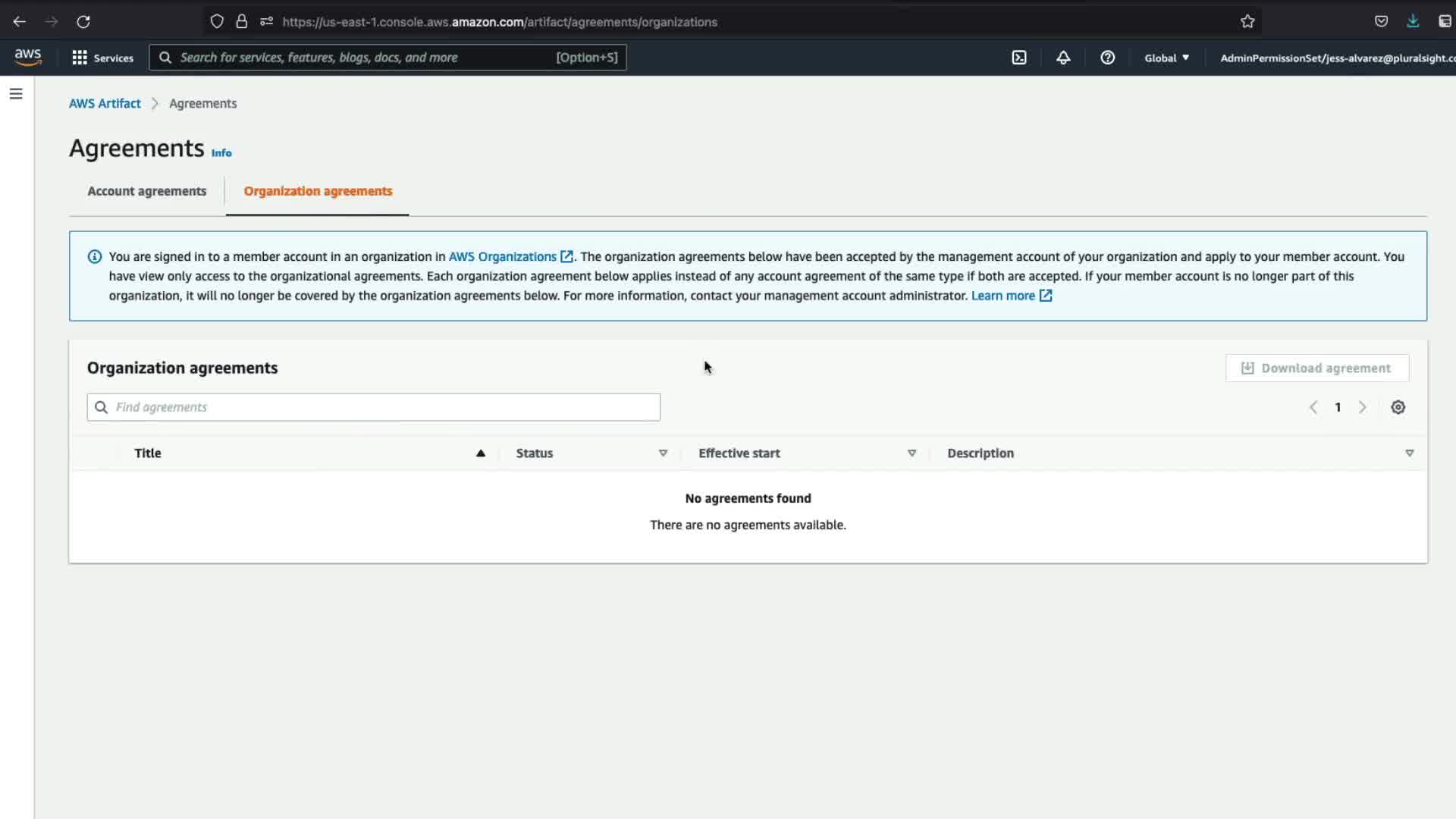Select Organization agreements tab

coord(318,191)
